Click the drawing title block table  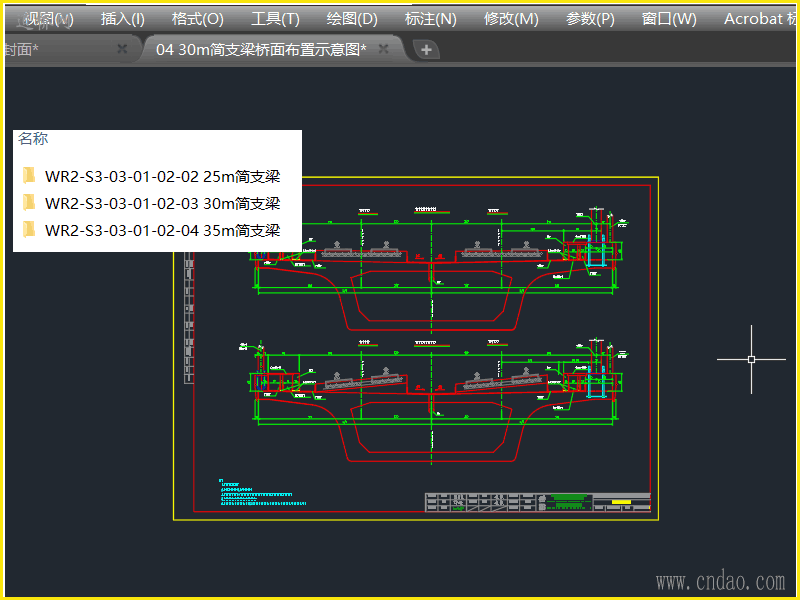(538, 502)
